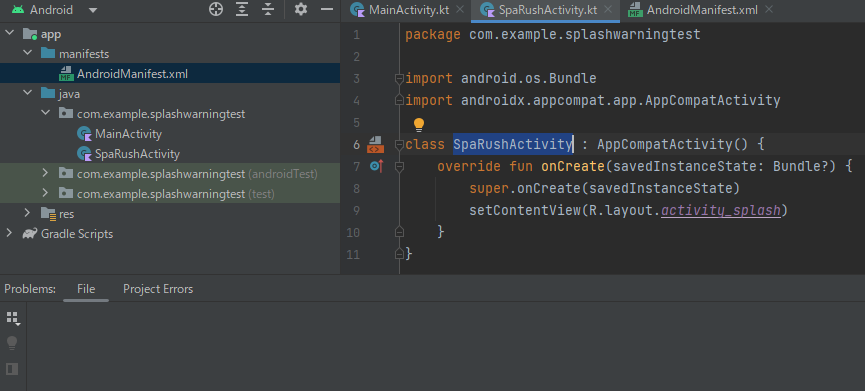Click the res folder icon
This screenshot has width=865, height=391.
[49, 214]
